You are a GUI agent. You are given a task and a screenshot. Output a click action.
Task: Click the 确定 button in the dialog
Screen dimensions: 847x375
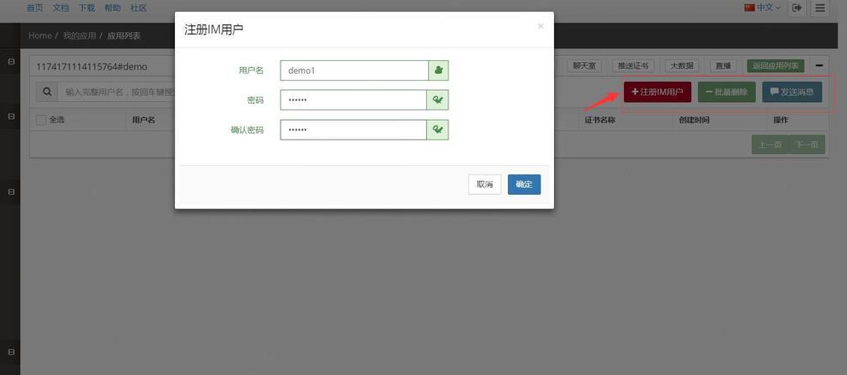[524, 184]
